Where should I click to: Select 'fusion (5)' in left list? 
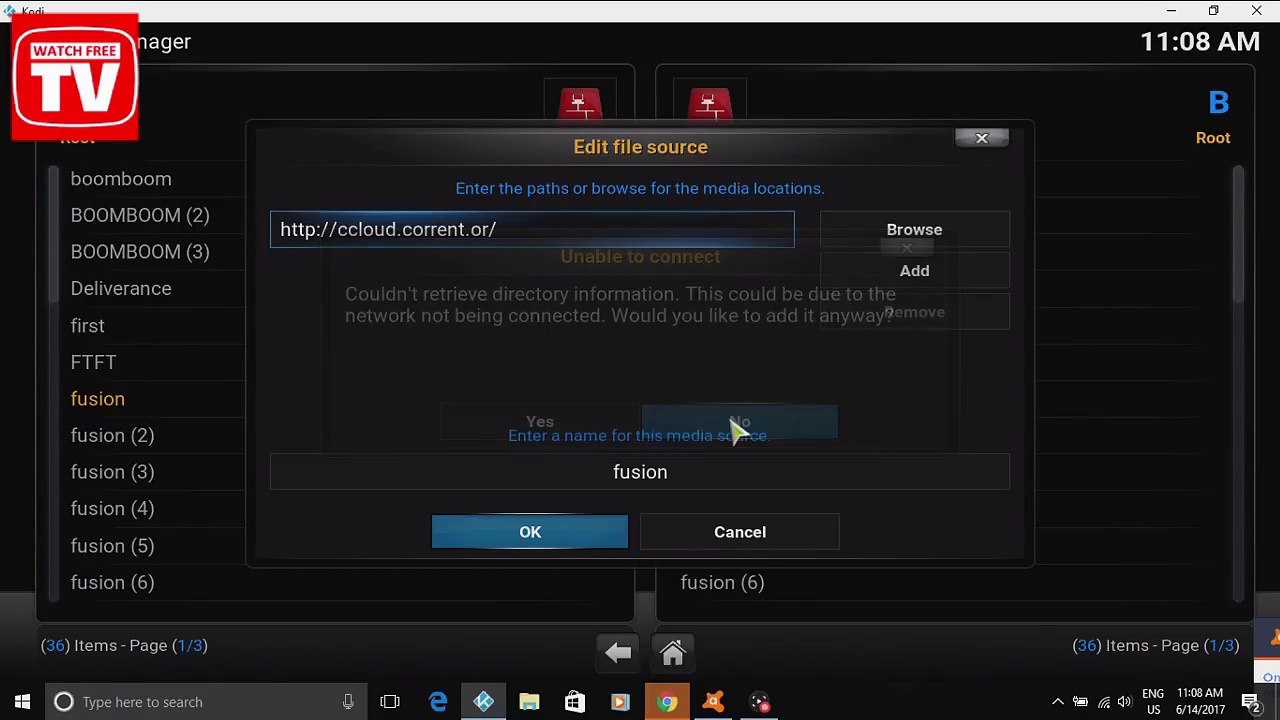[112, 545]
